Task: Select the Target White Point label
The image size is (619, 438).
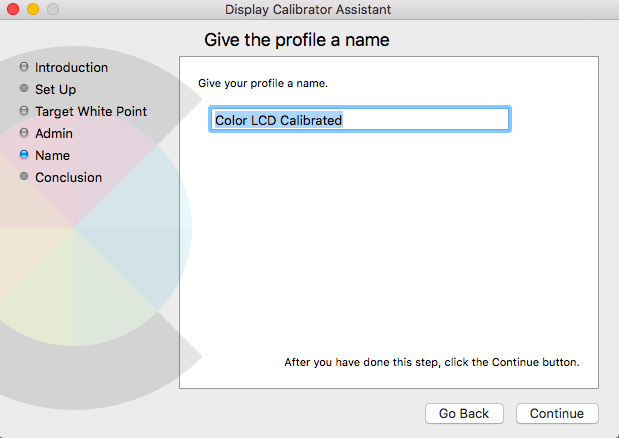Action: pyautogui.click(x=91, y=111)
